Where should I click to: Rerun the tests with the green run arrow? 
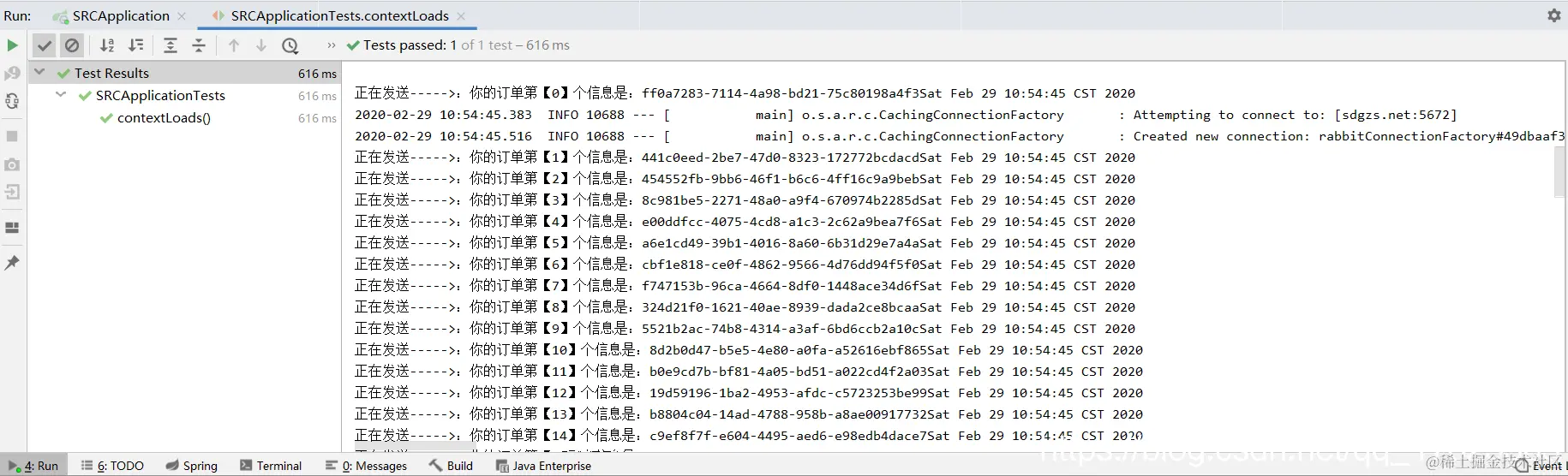[x=12, y=45]
